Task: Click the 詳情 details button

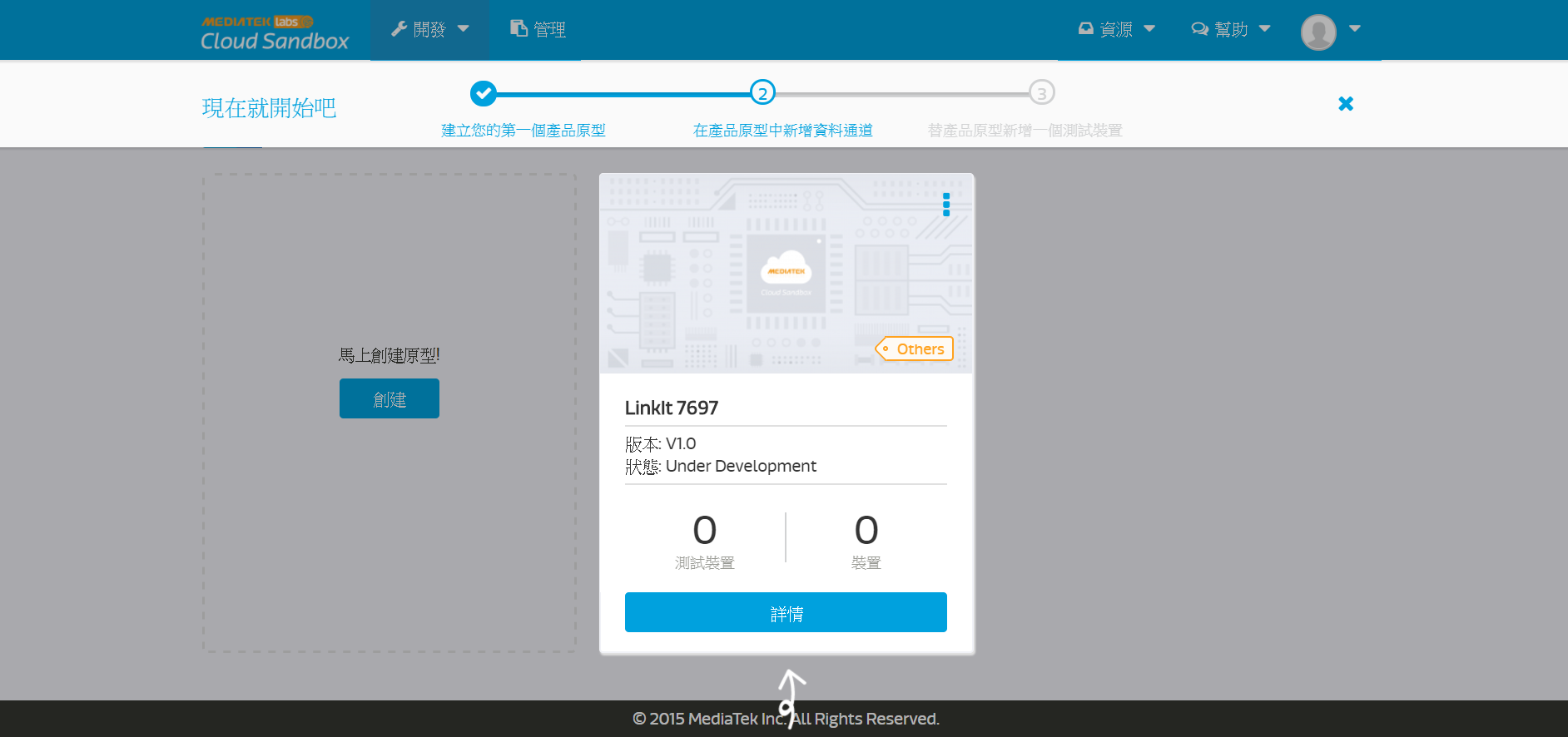Action: (x=786, y=612)
